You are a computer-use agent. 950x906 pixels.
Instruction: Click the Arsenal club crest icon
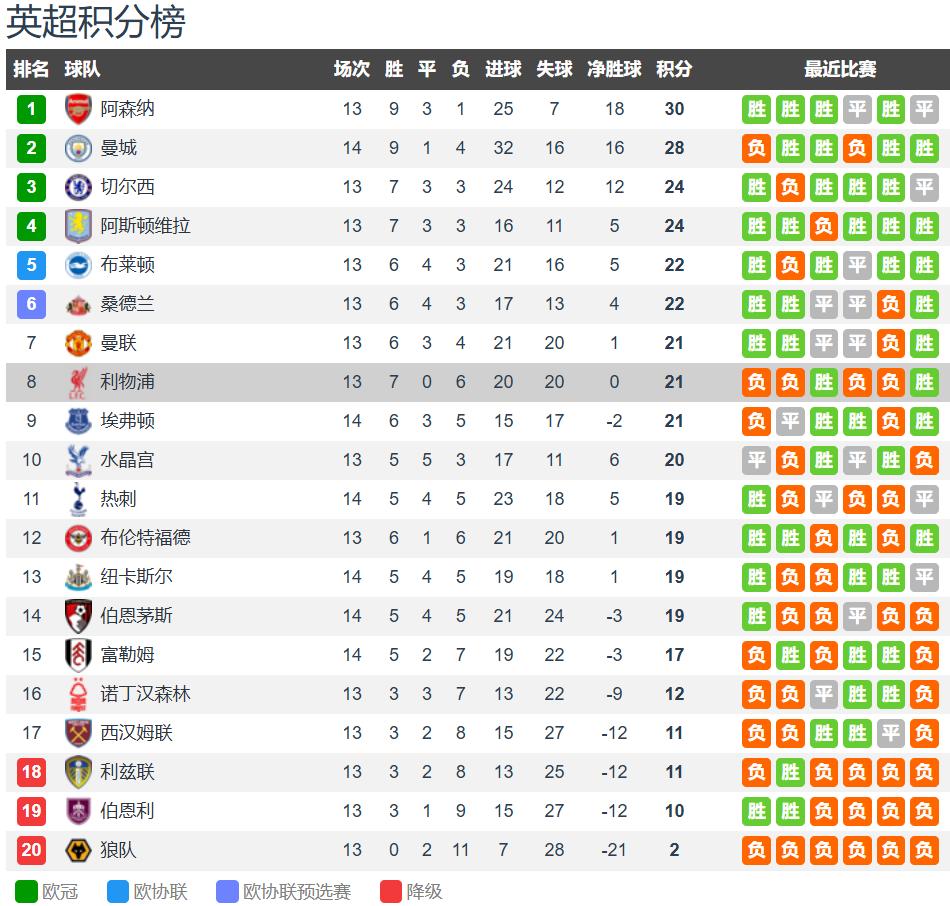coord(78,109)
